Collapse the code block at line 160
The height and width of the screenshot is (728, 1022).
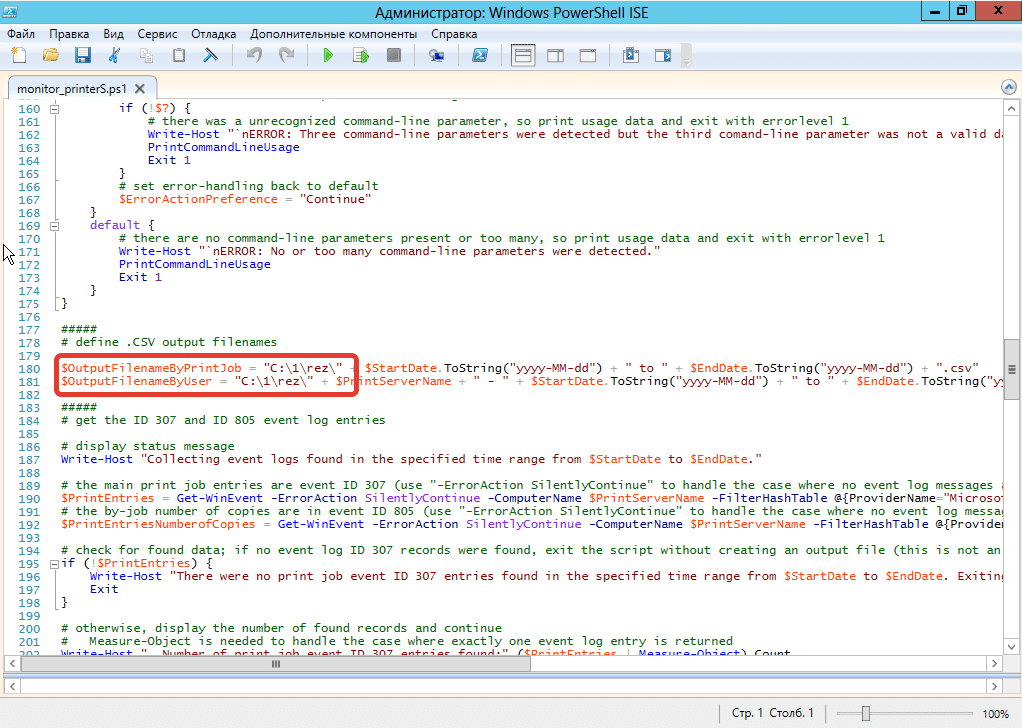pyautogui.click(x=54, y=109)
